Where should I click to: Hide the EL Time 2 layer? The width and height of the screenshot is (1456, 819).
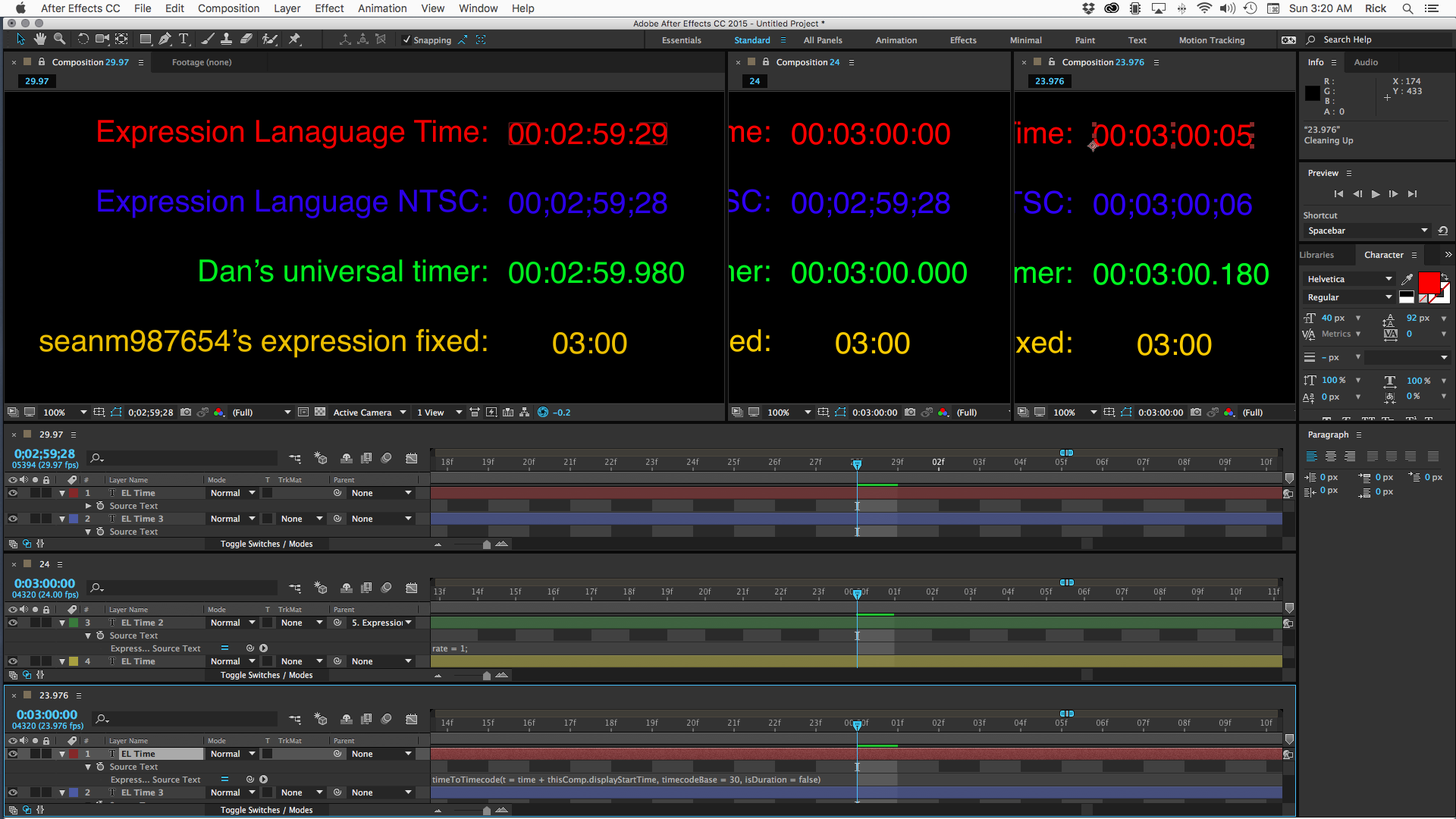[13, 623]
